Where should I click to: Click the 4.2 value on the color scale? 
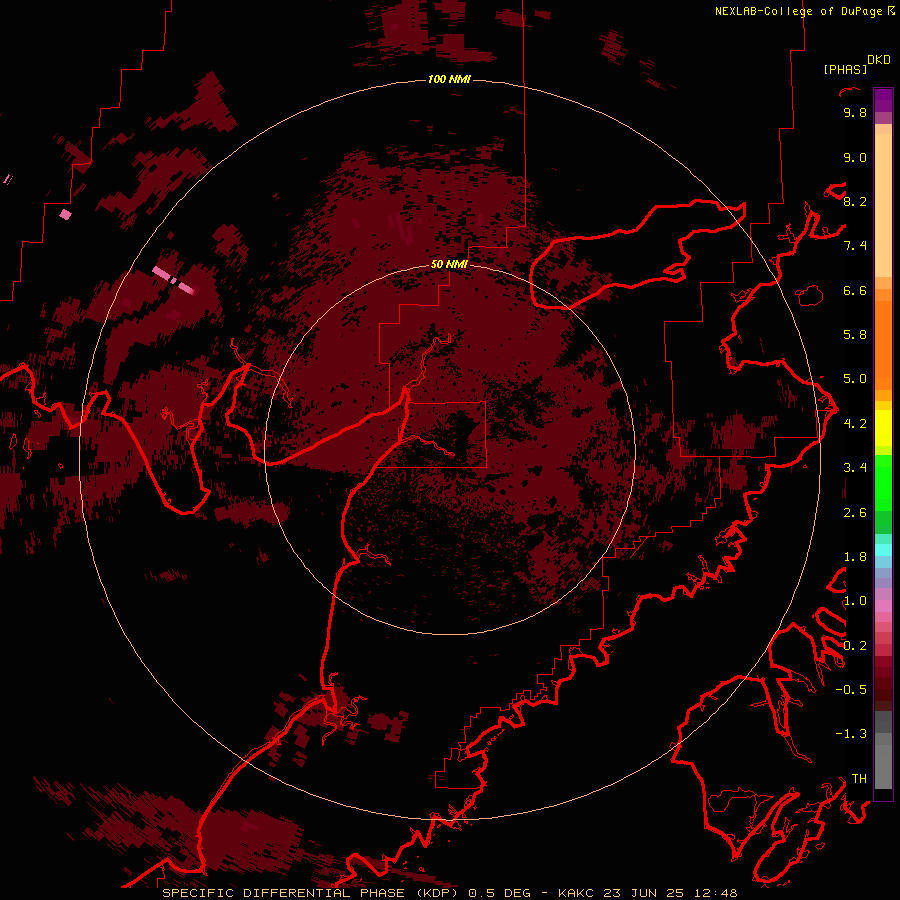[x=855, y=424]
